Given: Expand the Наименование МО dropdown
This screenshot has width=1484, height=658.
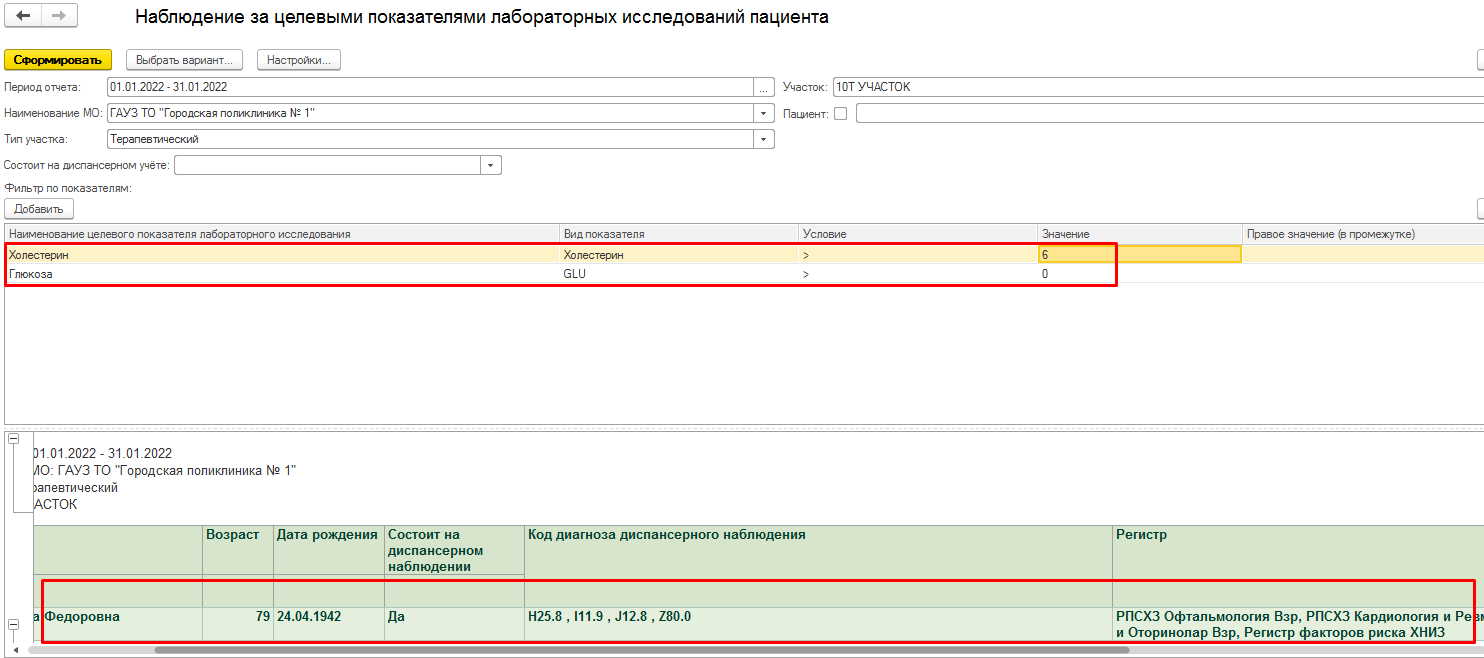Looking at the screenshot, I should coord(765,113).
